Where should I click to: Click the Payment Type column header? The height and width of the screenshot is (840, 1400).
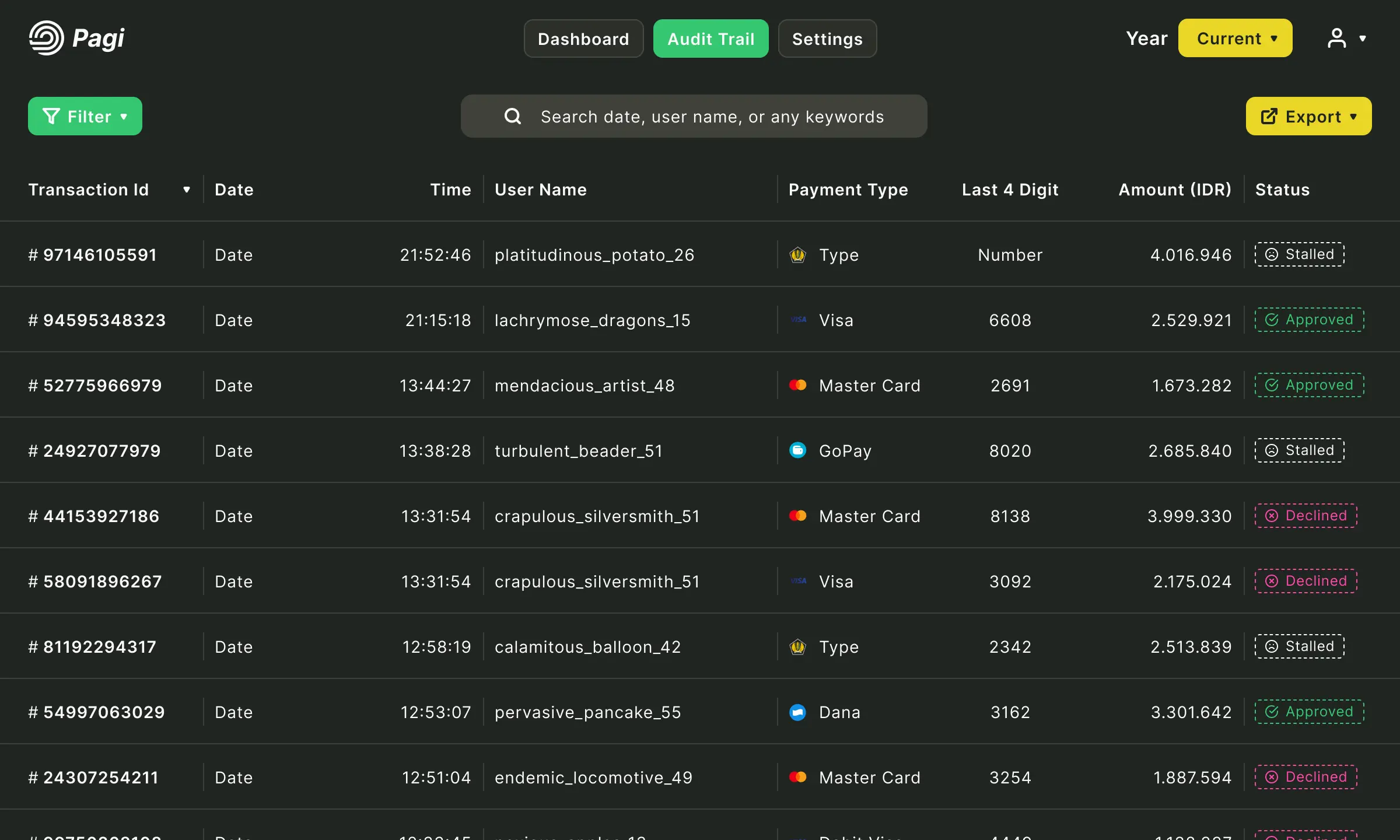point(848,190)
